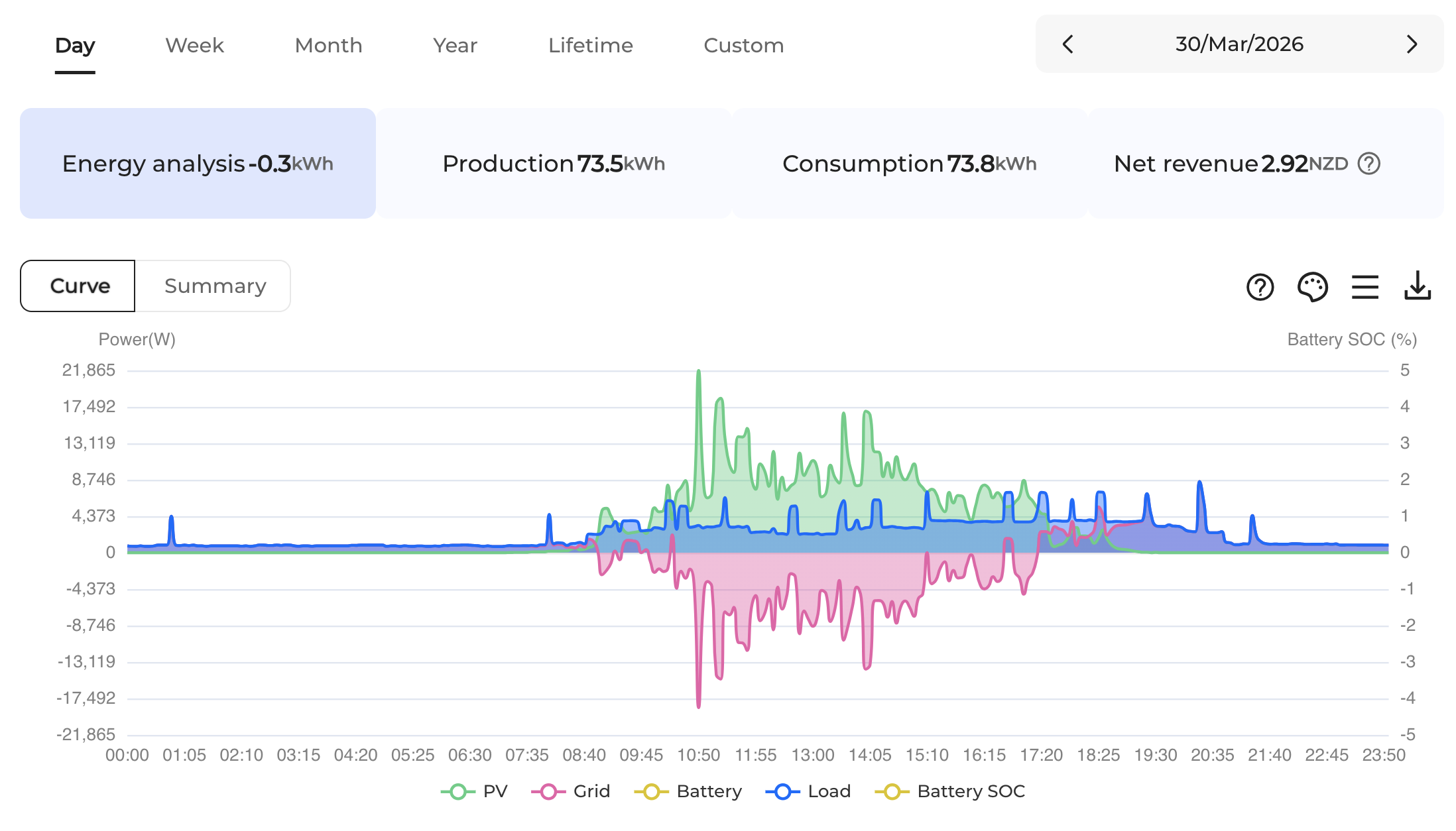Switch to the Month tab

tap(328, 45)
